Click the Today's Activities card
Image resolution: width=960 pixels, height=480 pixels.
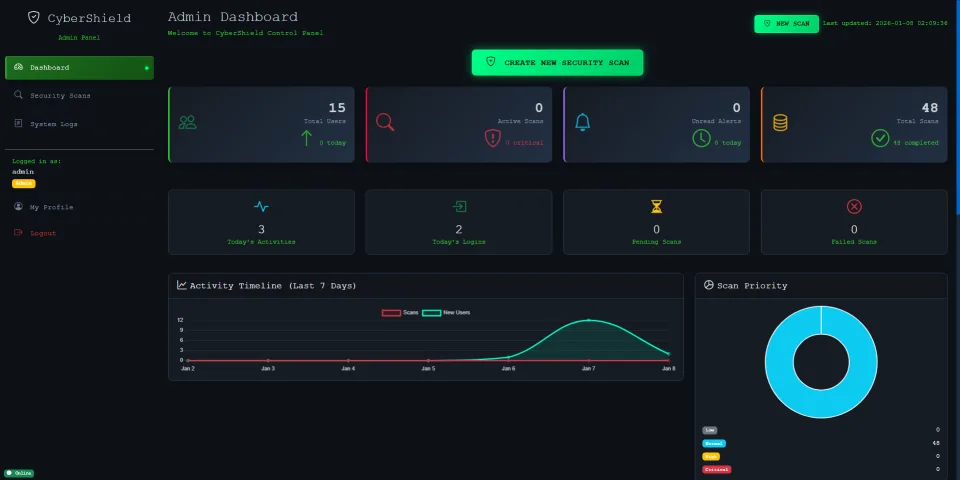(x=261, y=222)
